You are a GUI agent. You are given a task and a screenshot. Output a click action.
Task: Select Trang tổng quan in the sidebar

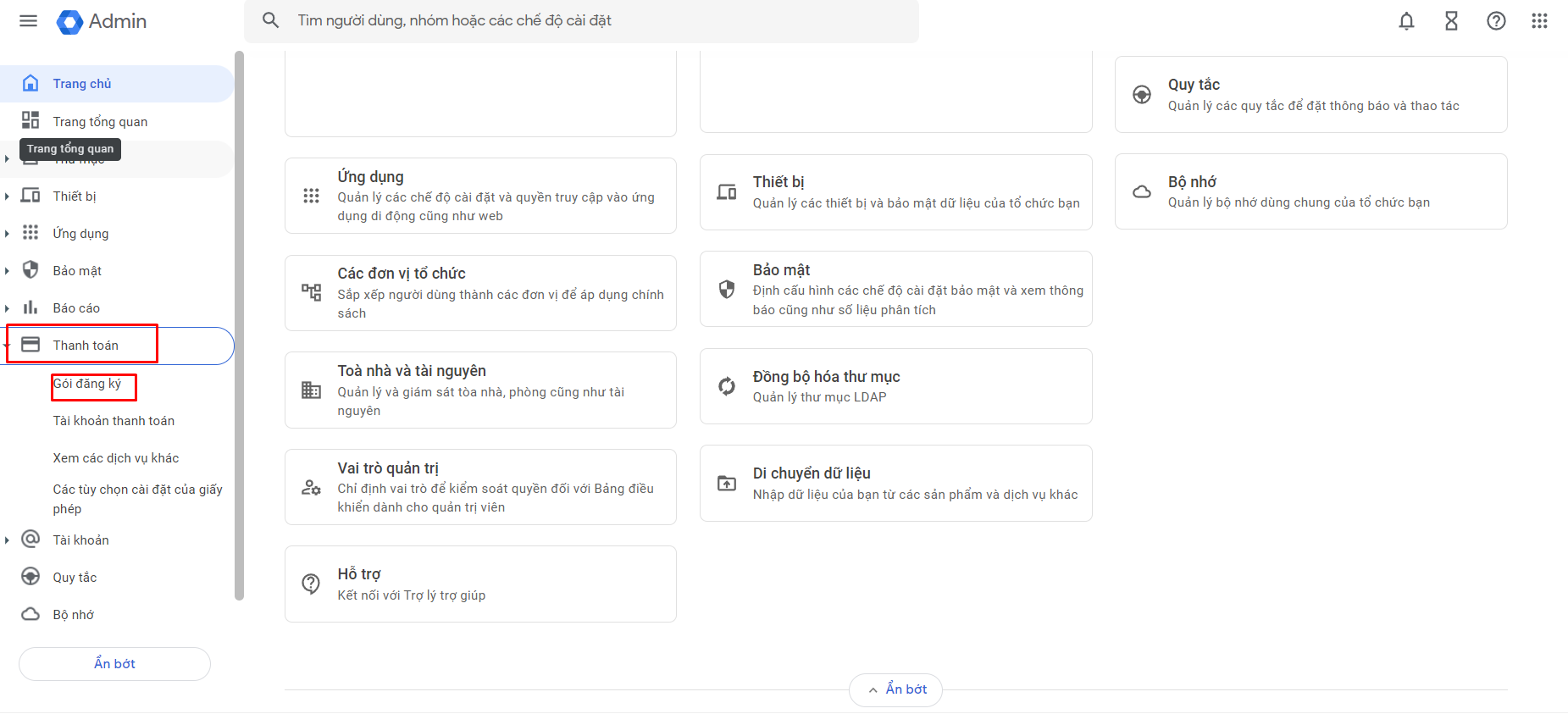[117, 121]
